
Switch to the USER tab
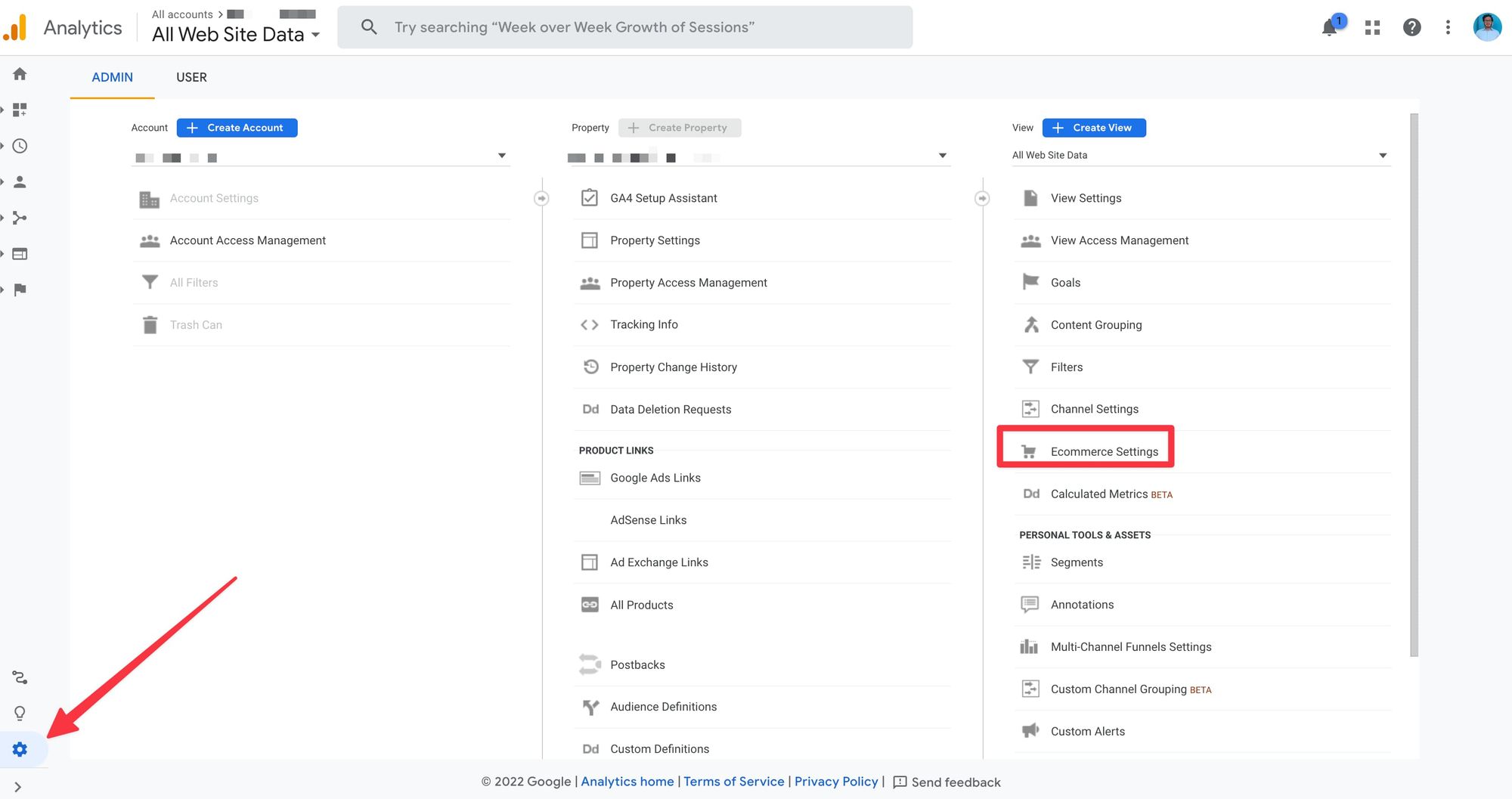pyautogui.click(x=191, y=77)
